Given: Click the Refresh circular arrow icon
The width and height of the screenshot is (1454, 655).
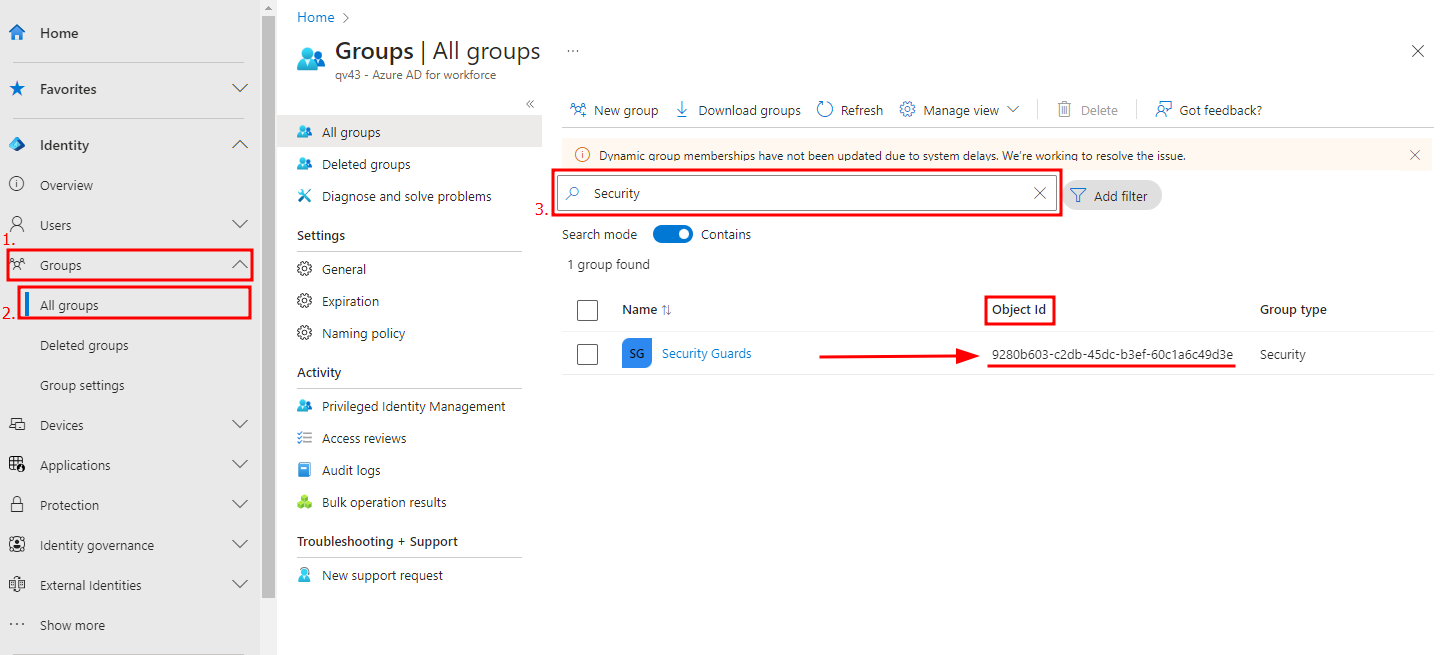Looking at the screenshot, I should click(825, 110).
